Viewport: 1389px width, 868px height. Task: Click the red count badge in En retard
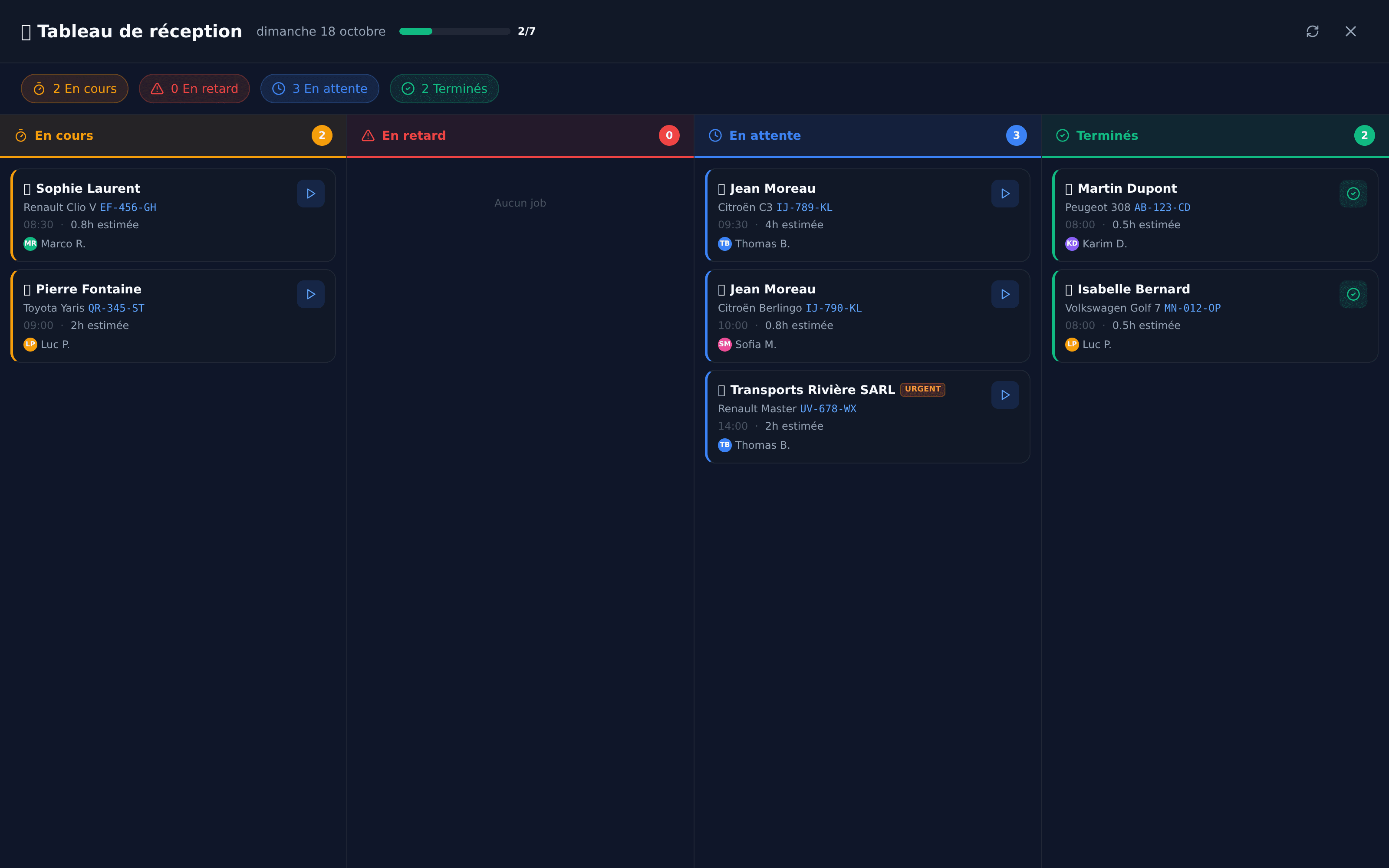point(669,135)
